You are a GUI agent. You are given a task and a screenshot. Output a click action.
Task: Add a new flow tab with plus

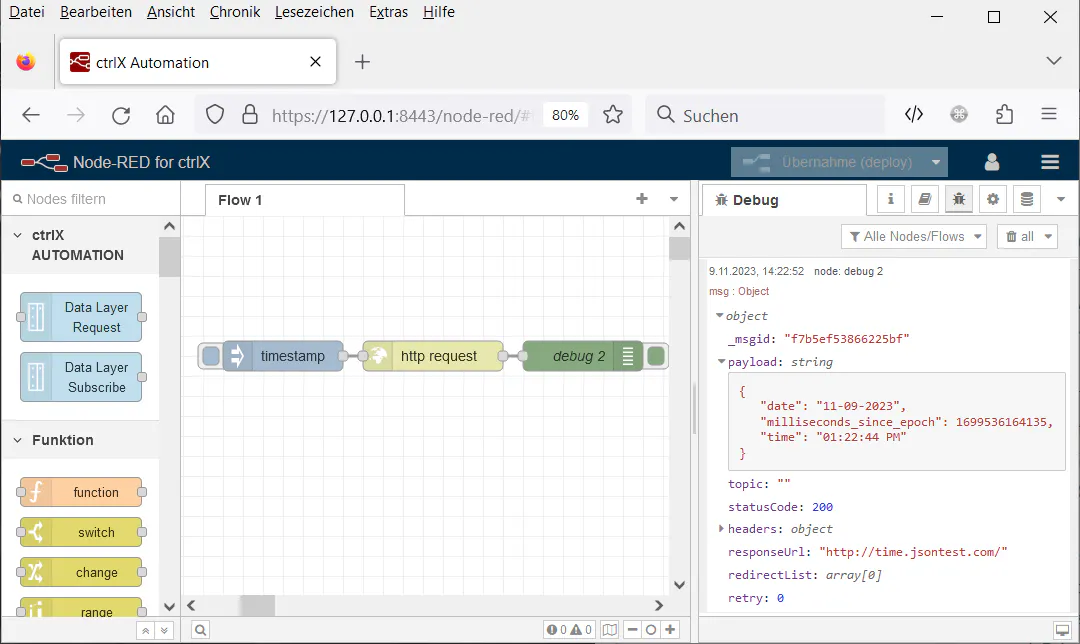coord(642,199)
